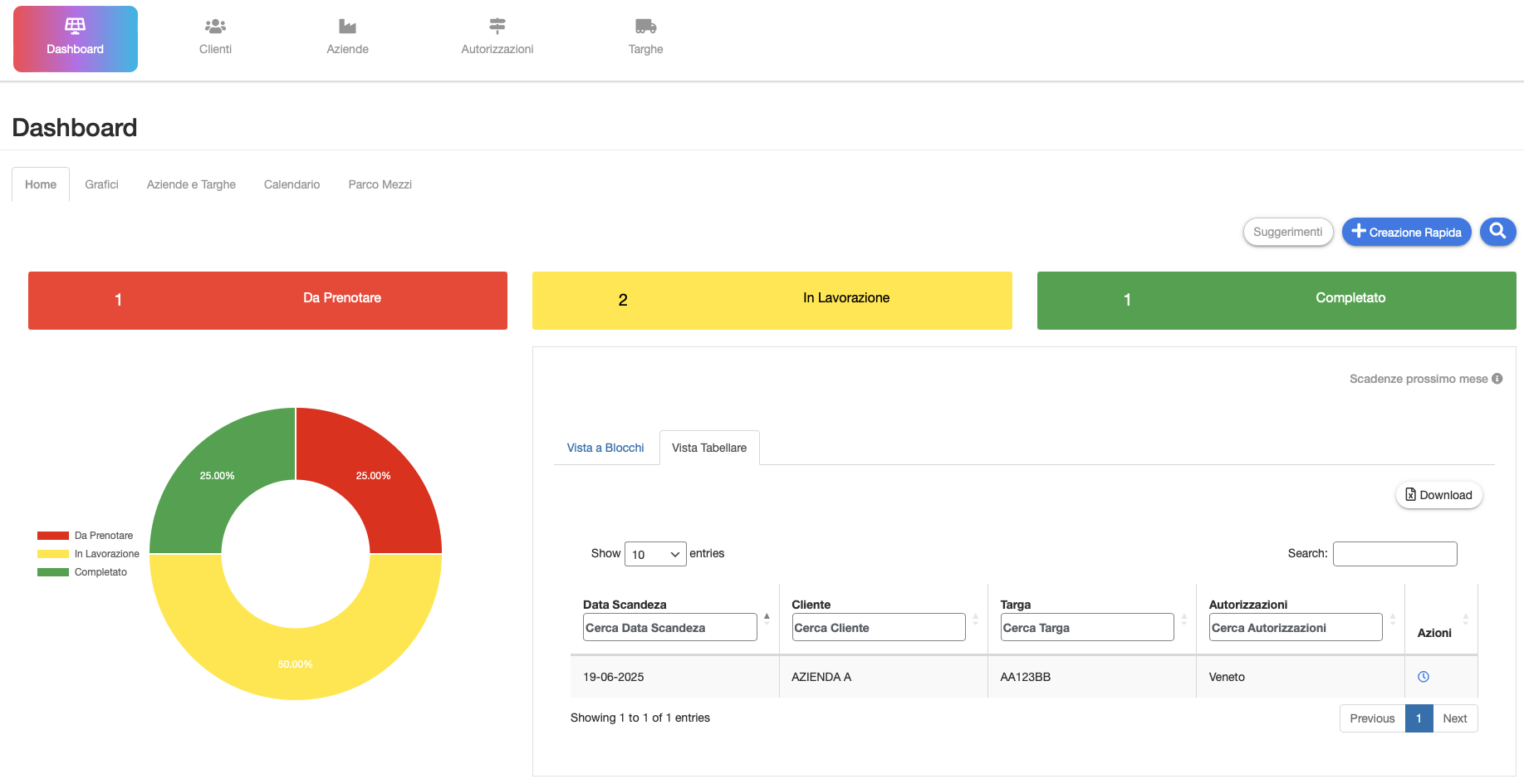Toggle In Lavorazione legend entry
Screen dimensions: 1524x784
(89, 554)
